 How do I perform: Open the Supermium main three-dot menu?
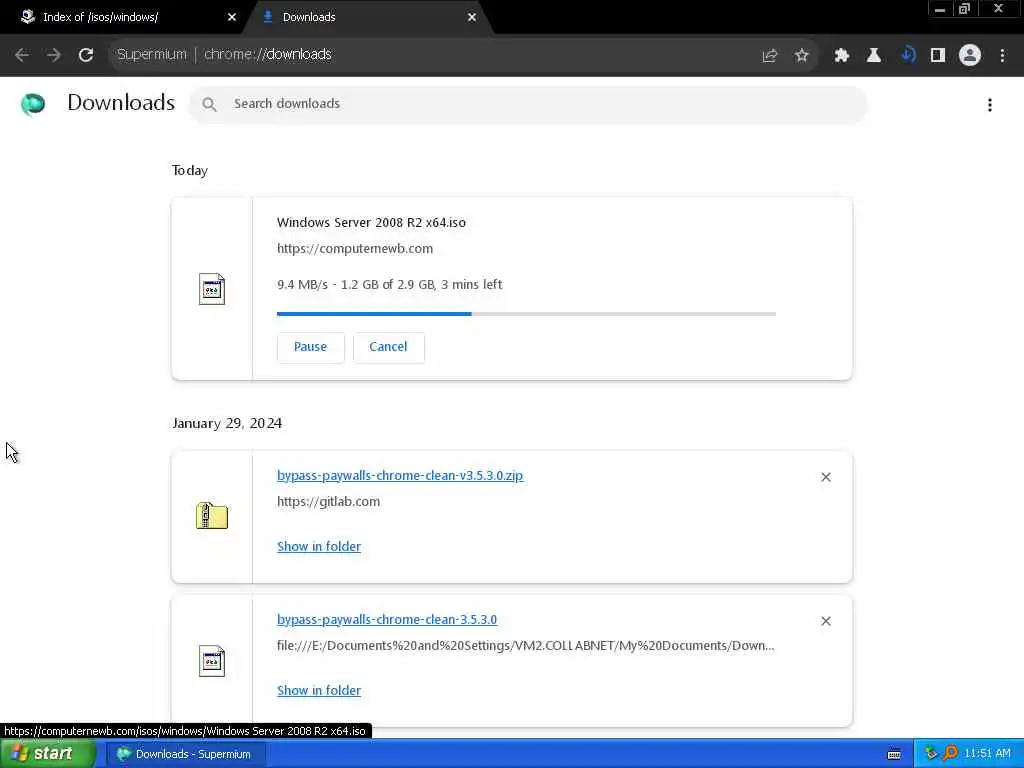tap(1002, 56)
